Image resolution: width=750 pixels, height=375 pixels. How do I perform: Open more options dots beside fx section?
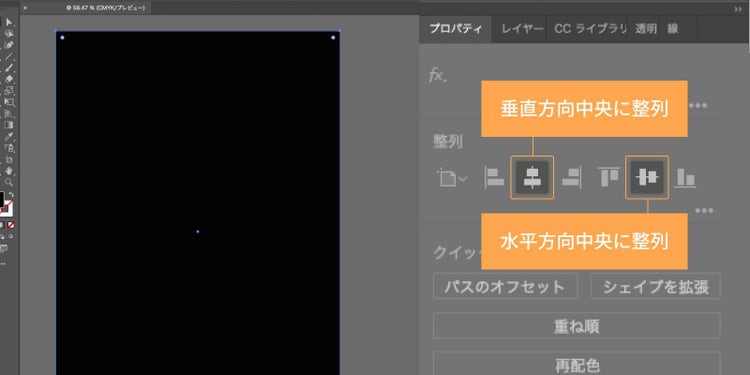(698, 105)
